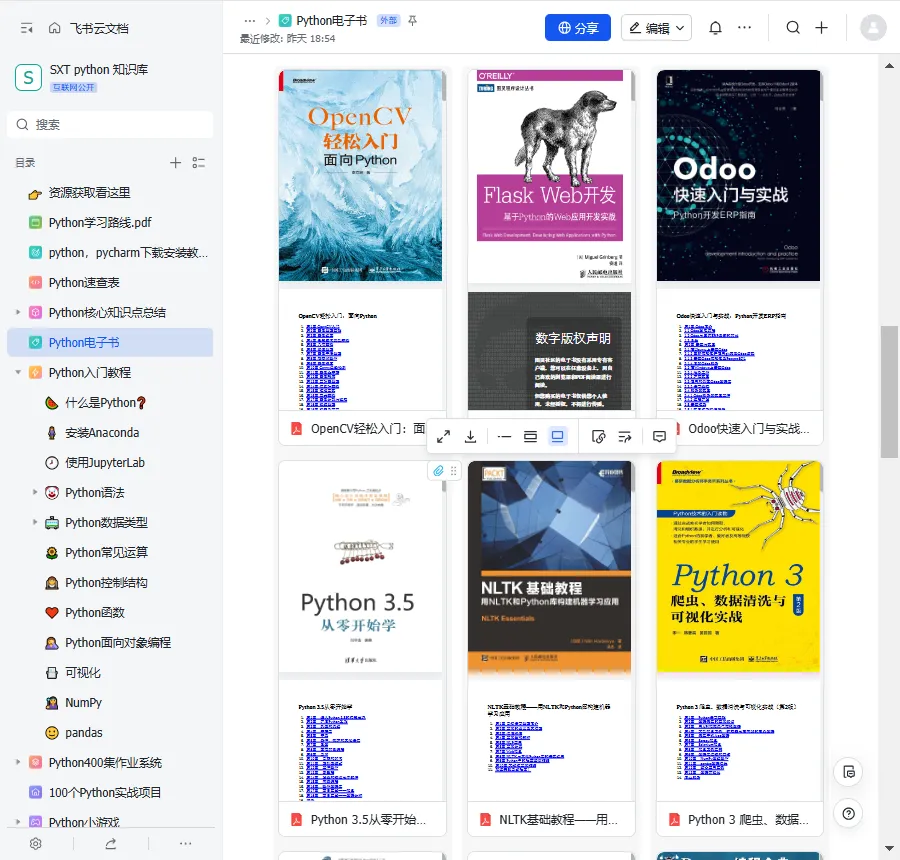This screenshot has height=860, width=900.
Task: Toggle the directory list view icon
Action: tap(199, 163)
